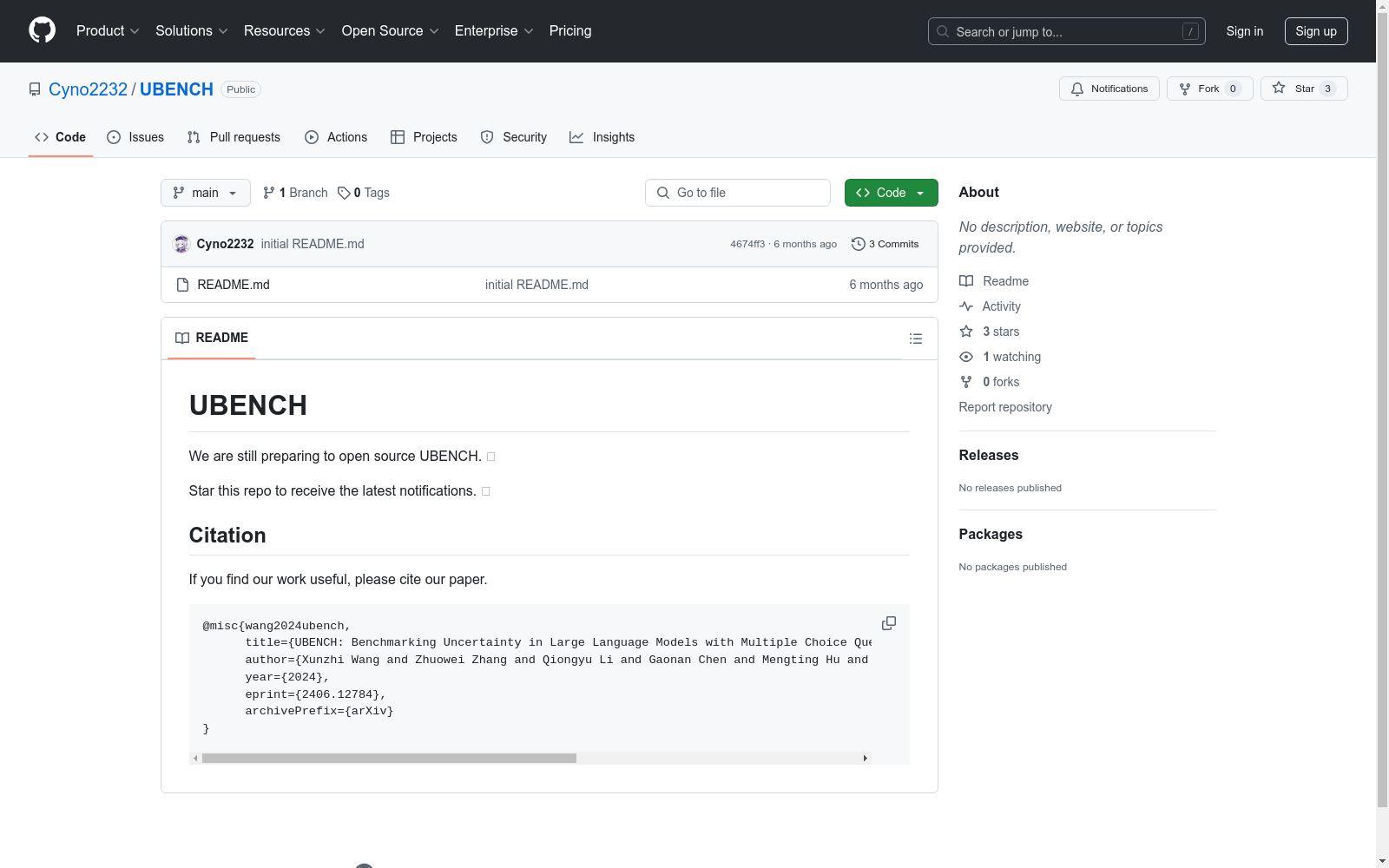This screenshot has height=868, width=1389.
Task: Click the slash shortcut key icon
Action: pyautogui.click(x=1190, y=31)
